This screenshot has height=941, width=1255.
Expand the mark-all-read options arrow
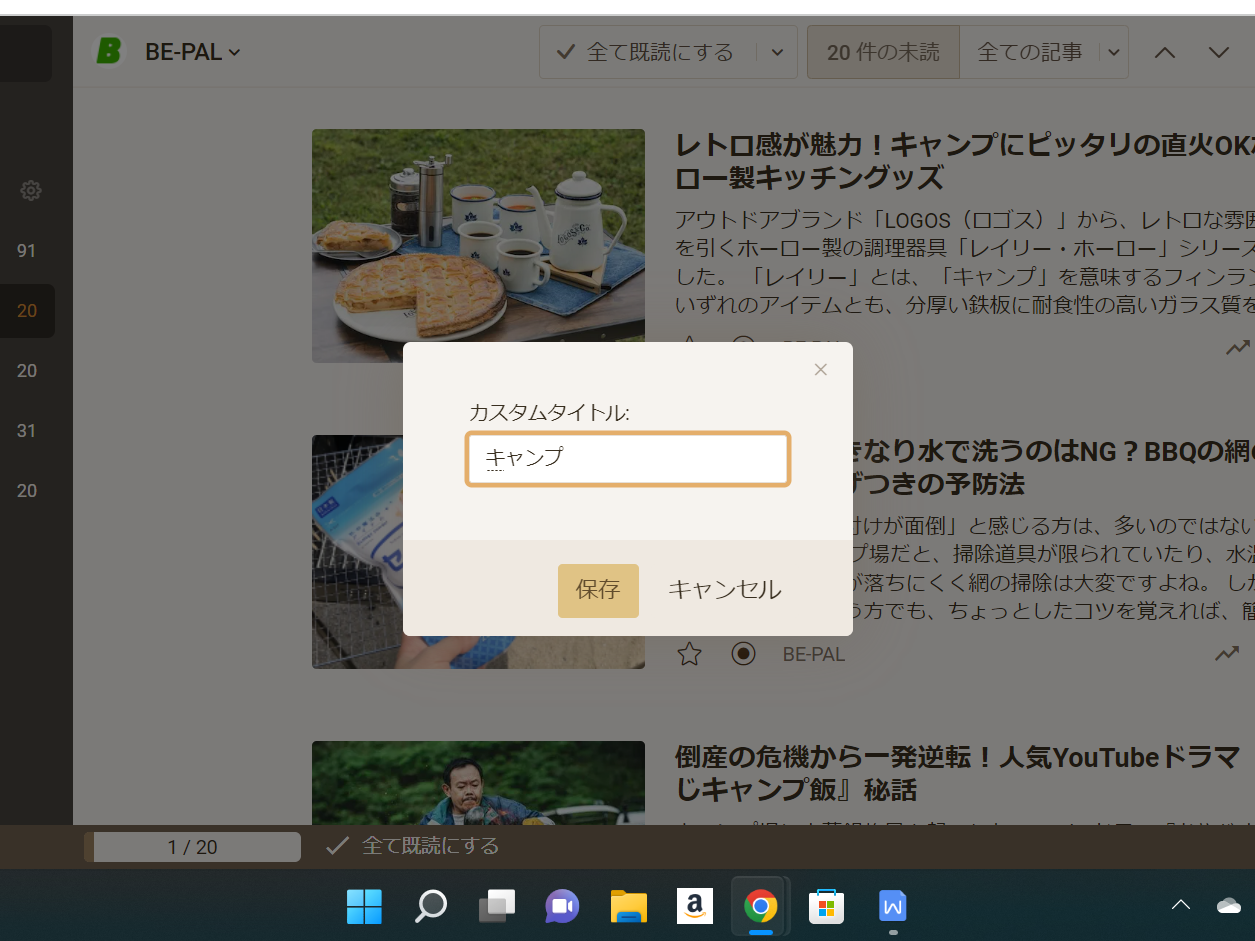[778, 52]
